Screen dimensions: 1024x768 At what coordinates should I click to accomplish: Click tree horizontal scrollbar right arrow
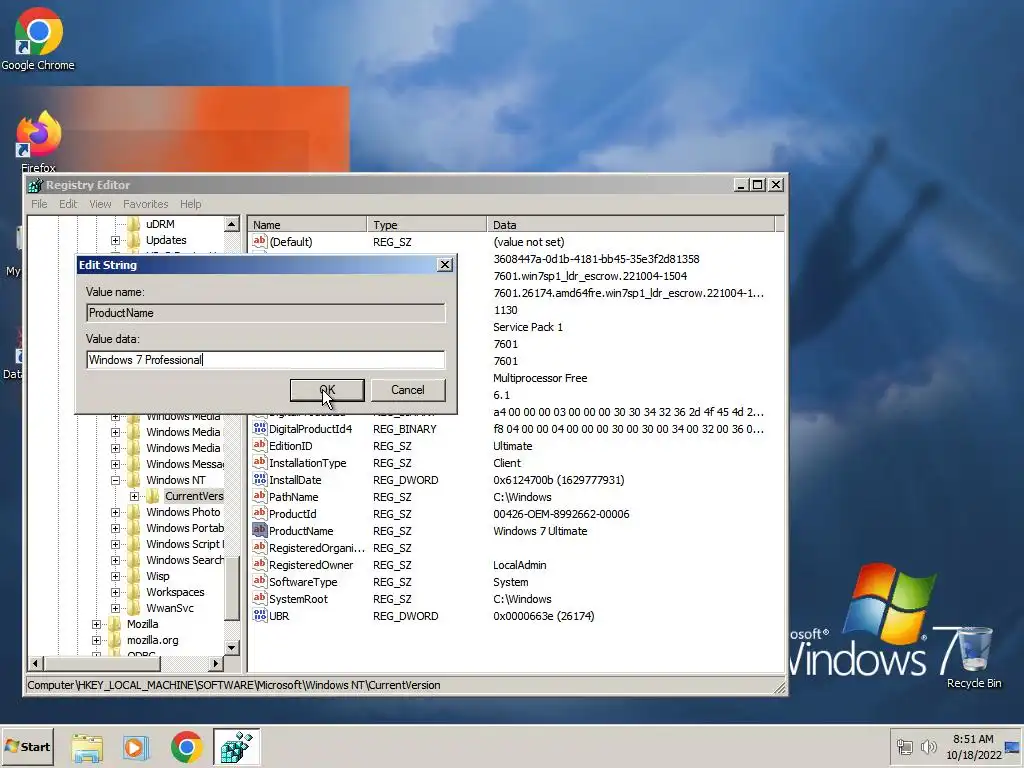click(x=216, y=664)
